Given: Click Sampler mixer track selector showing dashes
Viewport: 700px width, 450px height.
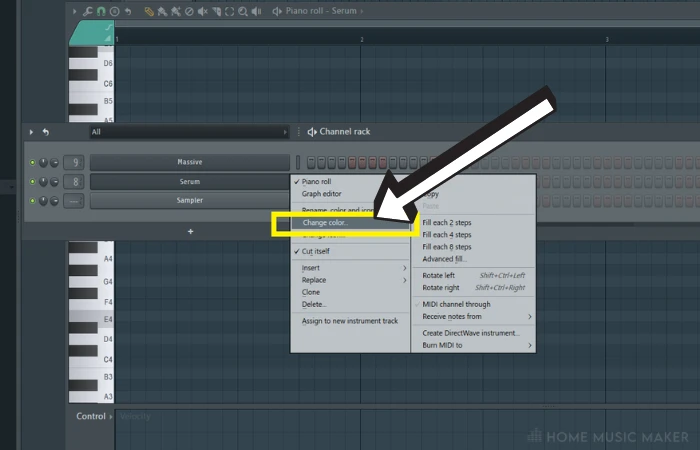Looking at the screenshot, I should coord(74,201).
